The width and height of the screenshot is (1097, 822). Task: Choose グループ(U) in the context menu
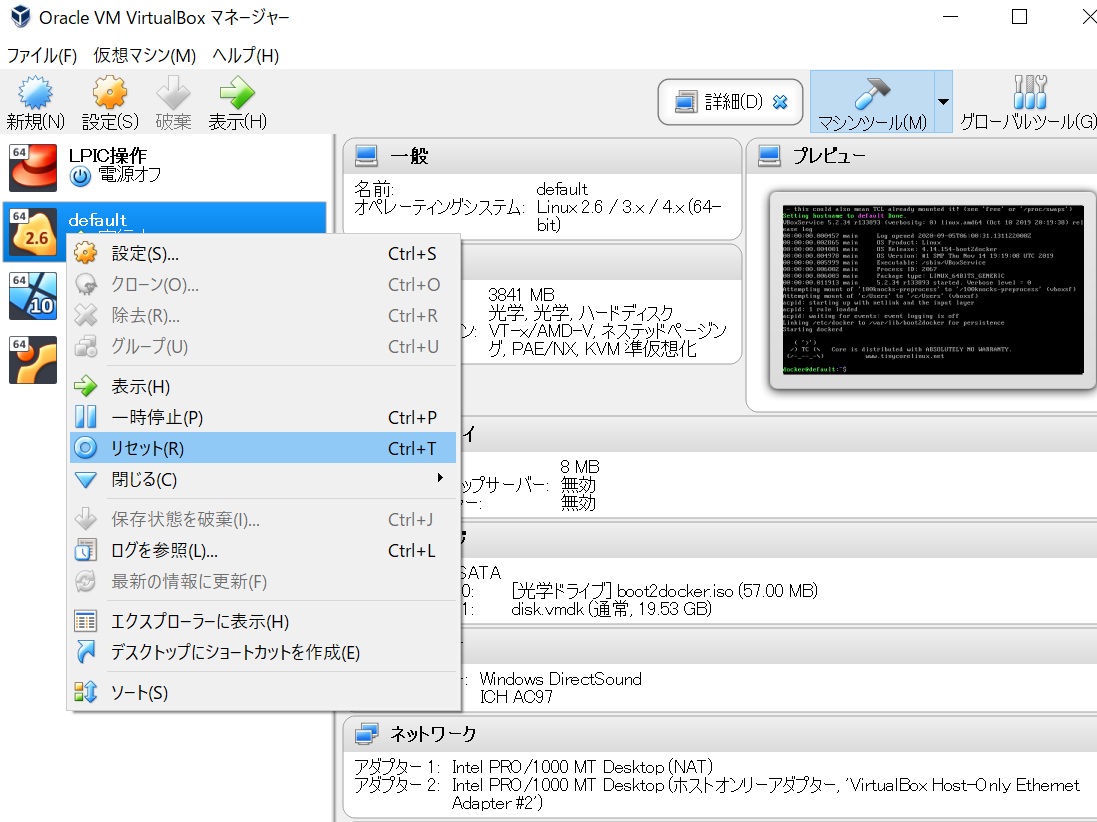(x=263, y=346)
